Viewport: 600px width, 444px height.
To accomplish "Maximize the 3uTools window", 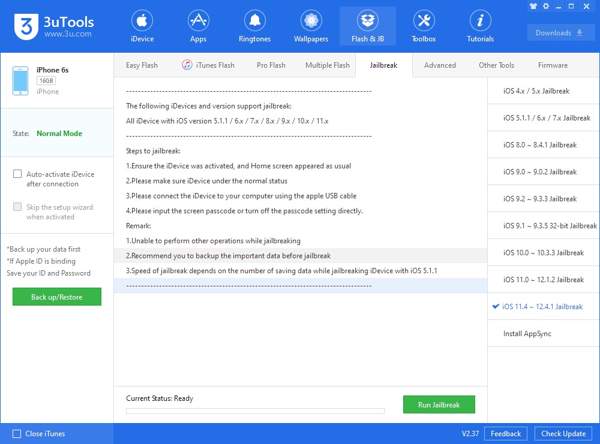I will pyautogui.click(x=571, y=6).
